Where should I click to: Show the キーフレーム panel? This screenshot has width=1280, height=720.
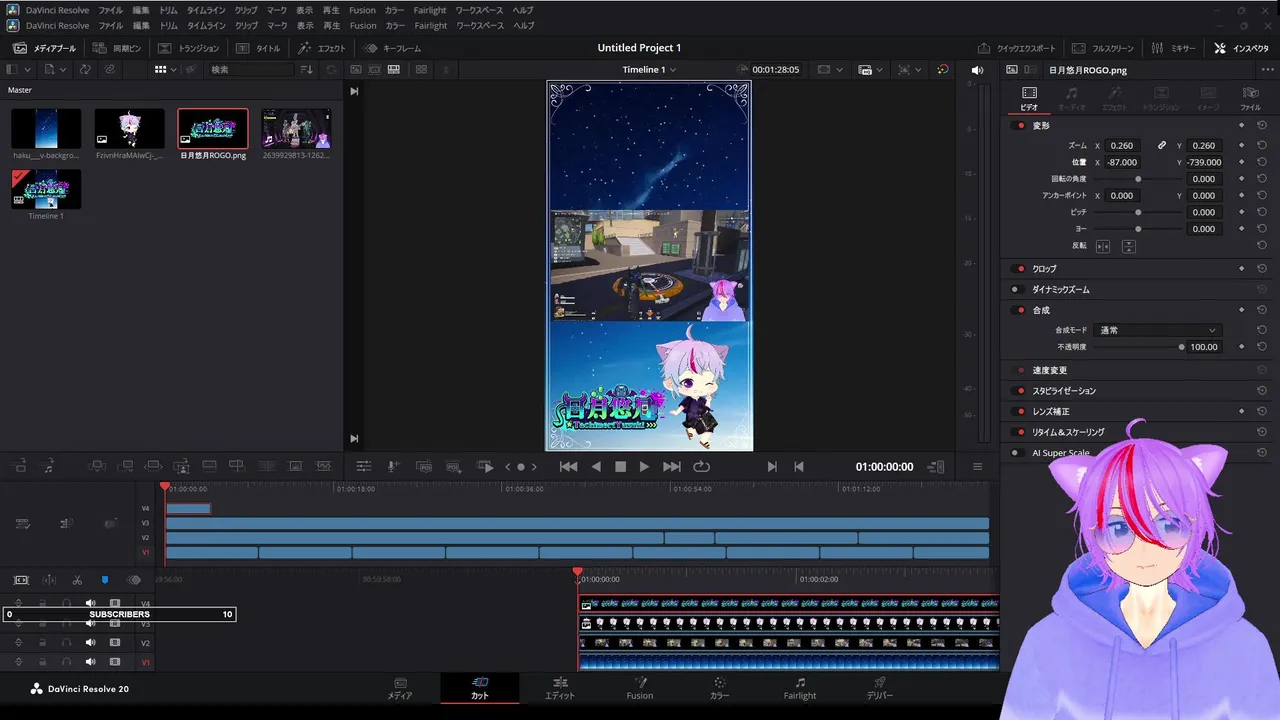tap(392, 48)
